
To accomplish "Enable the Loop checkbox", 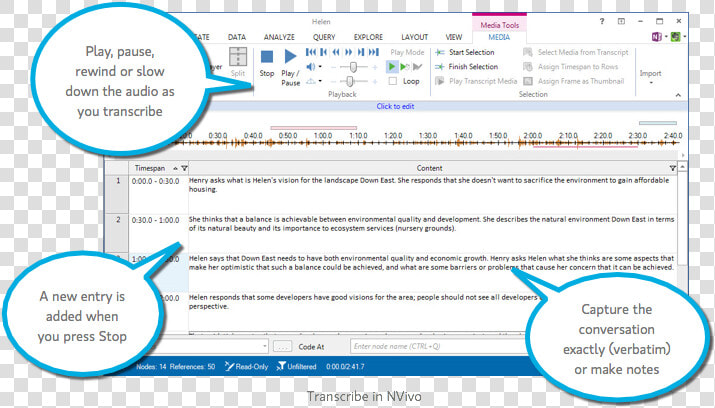I will tap(393, 81).
